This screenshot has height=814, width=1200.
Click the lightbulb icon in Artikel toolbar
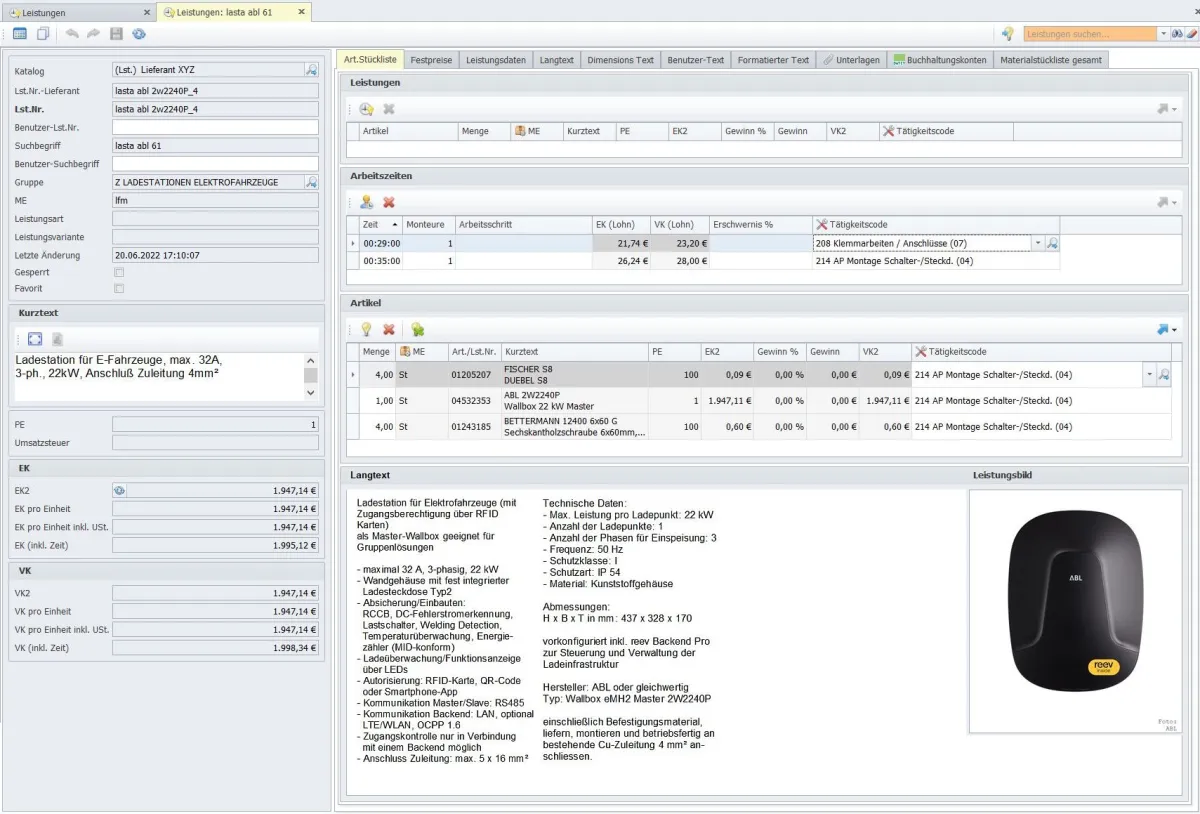point(367,329)
